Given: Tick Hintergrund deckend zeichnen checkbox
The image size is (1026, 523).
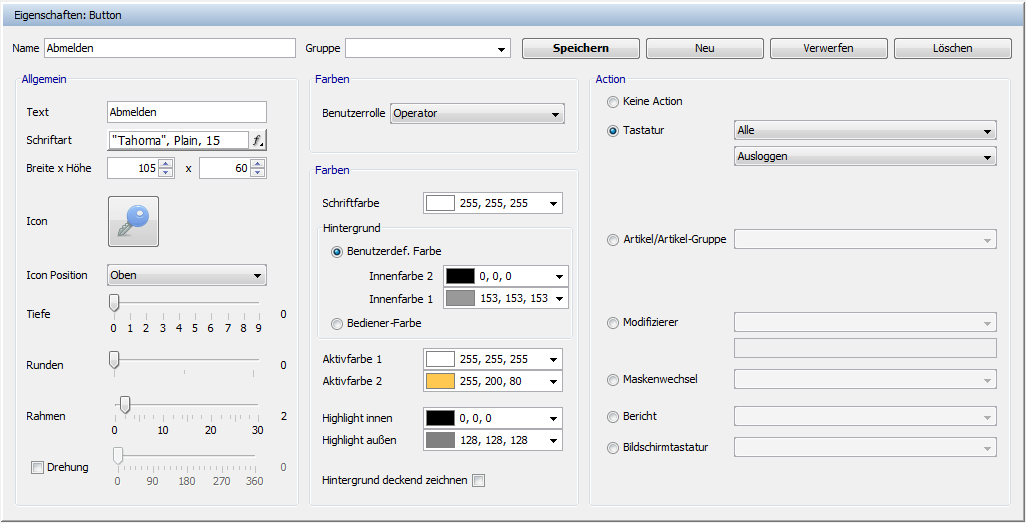Looking at the screenshot, I should click(479, 480).
